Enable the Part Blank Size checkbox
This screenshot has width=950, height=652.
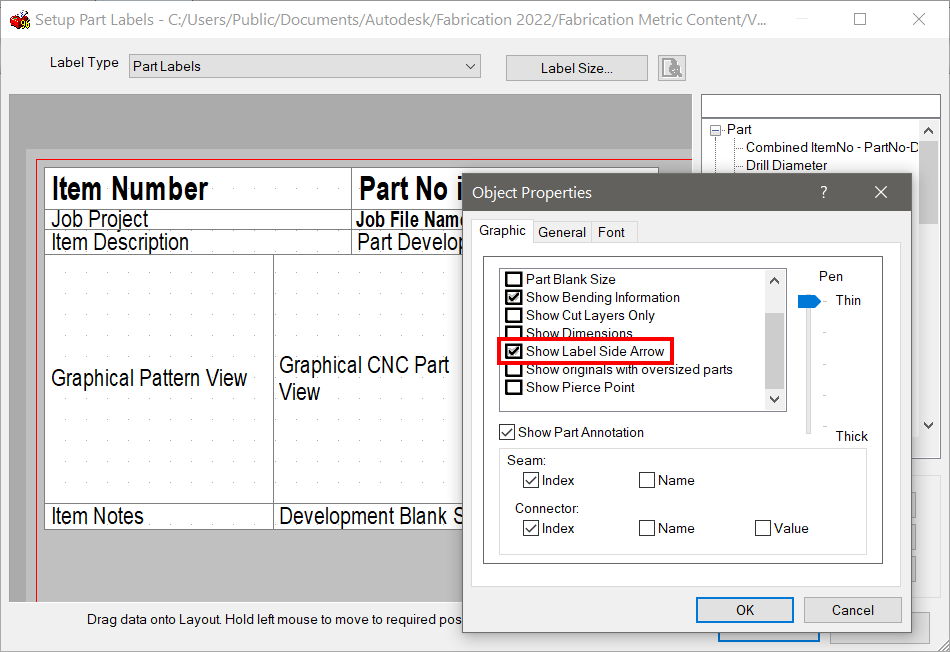coord(515,279)
